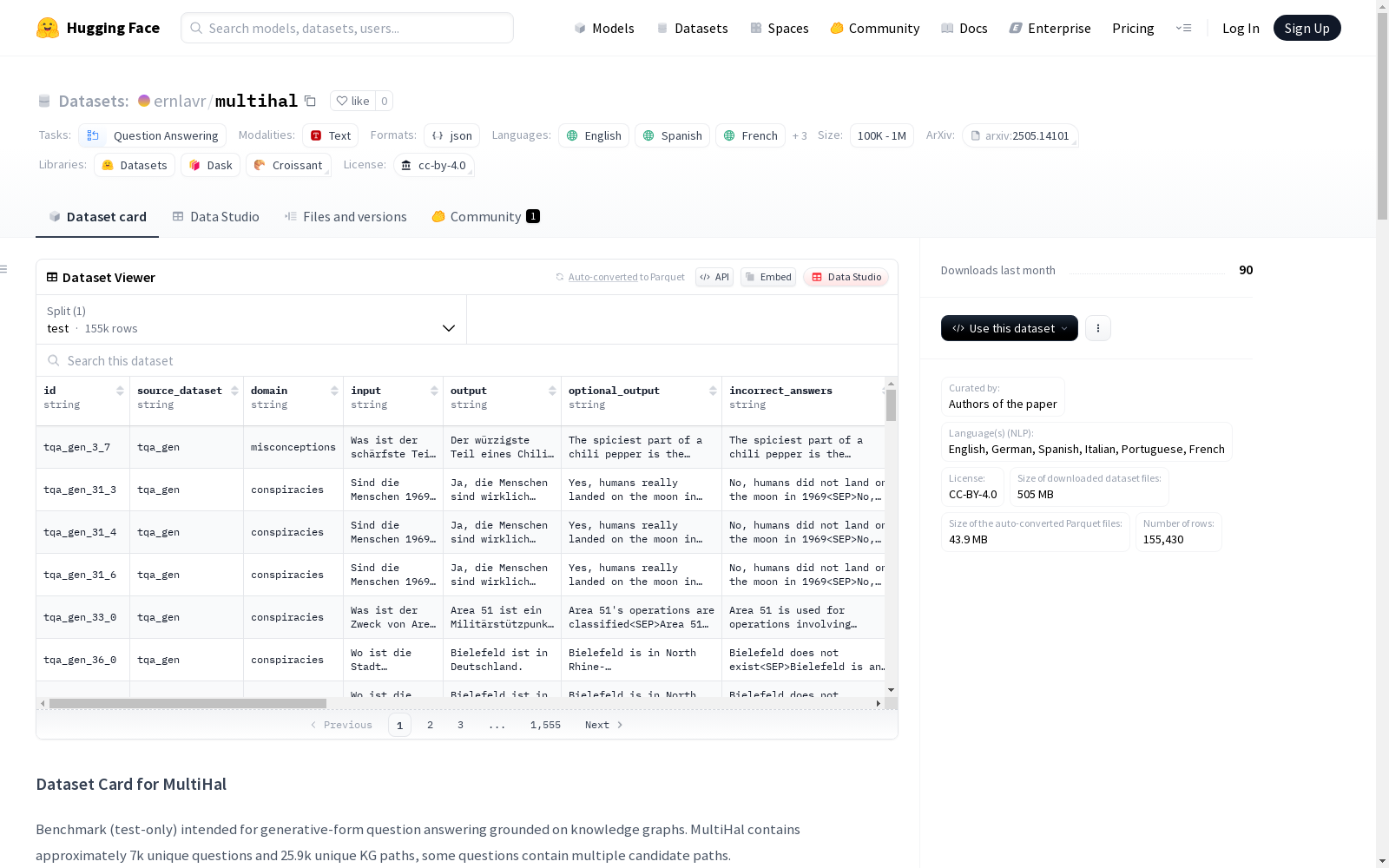This screenshot has width=1389, height=868.
Task: Click the table vertical scrollbar thumb
Action: [x=891, y=405]
